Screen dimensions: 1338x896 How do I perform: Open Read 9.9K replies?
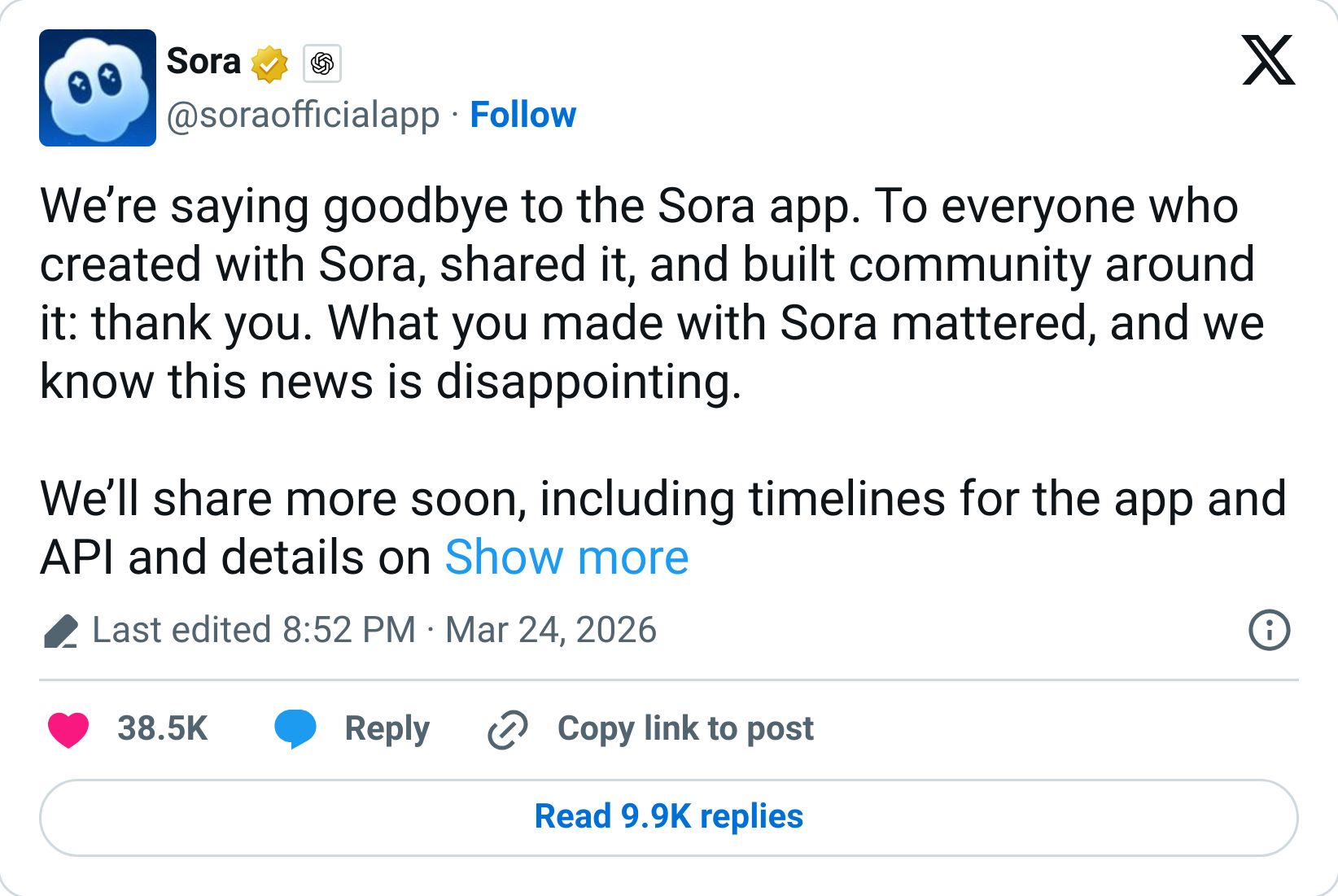[x=667, y=816]
